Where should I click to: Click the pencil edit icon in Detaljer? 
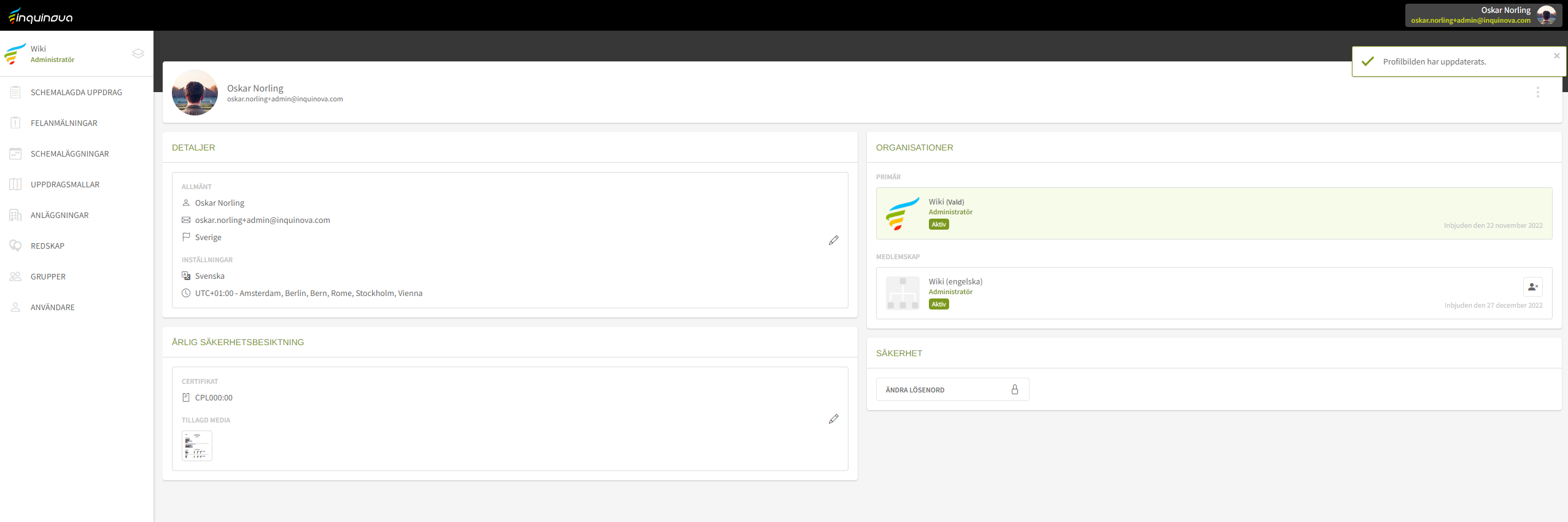[x=833, y=240]
